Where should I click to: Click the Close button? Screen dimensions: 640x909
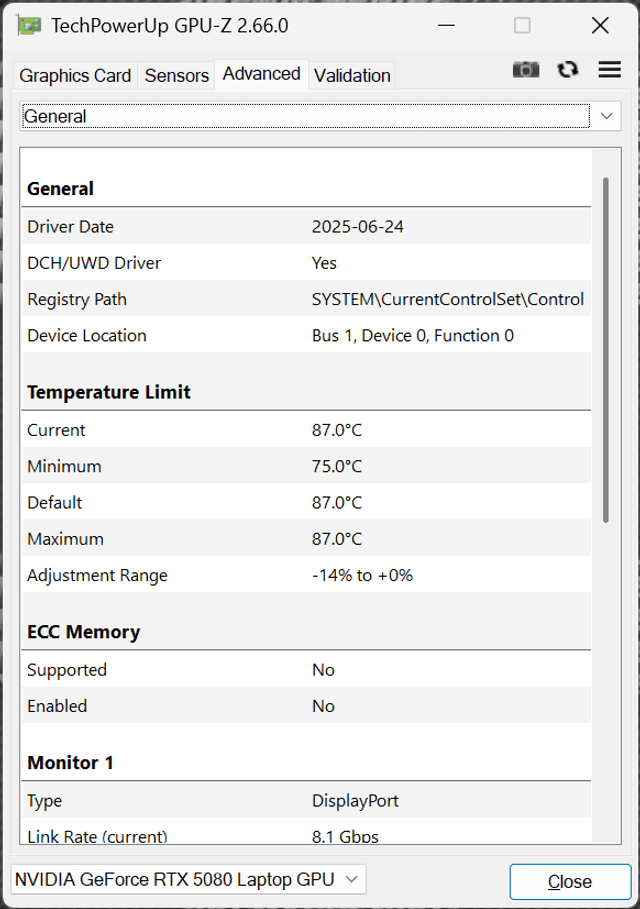click(x=570, y=882)
